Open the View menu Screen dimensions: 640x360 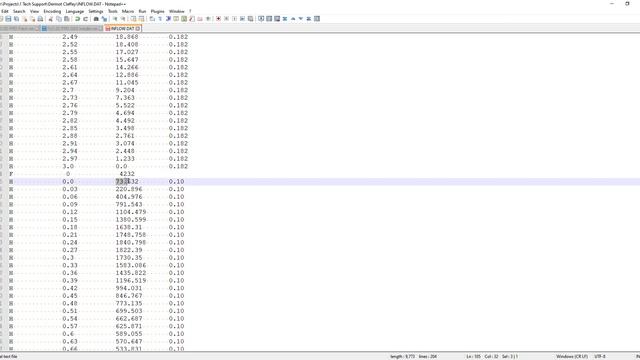pos(34,11)
